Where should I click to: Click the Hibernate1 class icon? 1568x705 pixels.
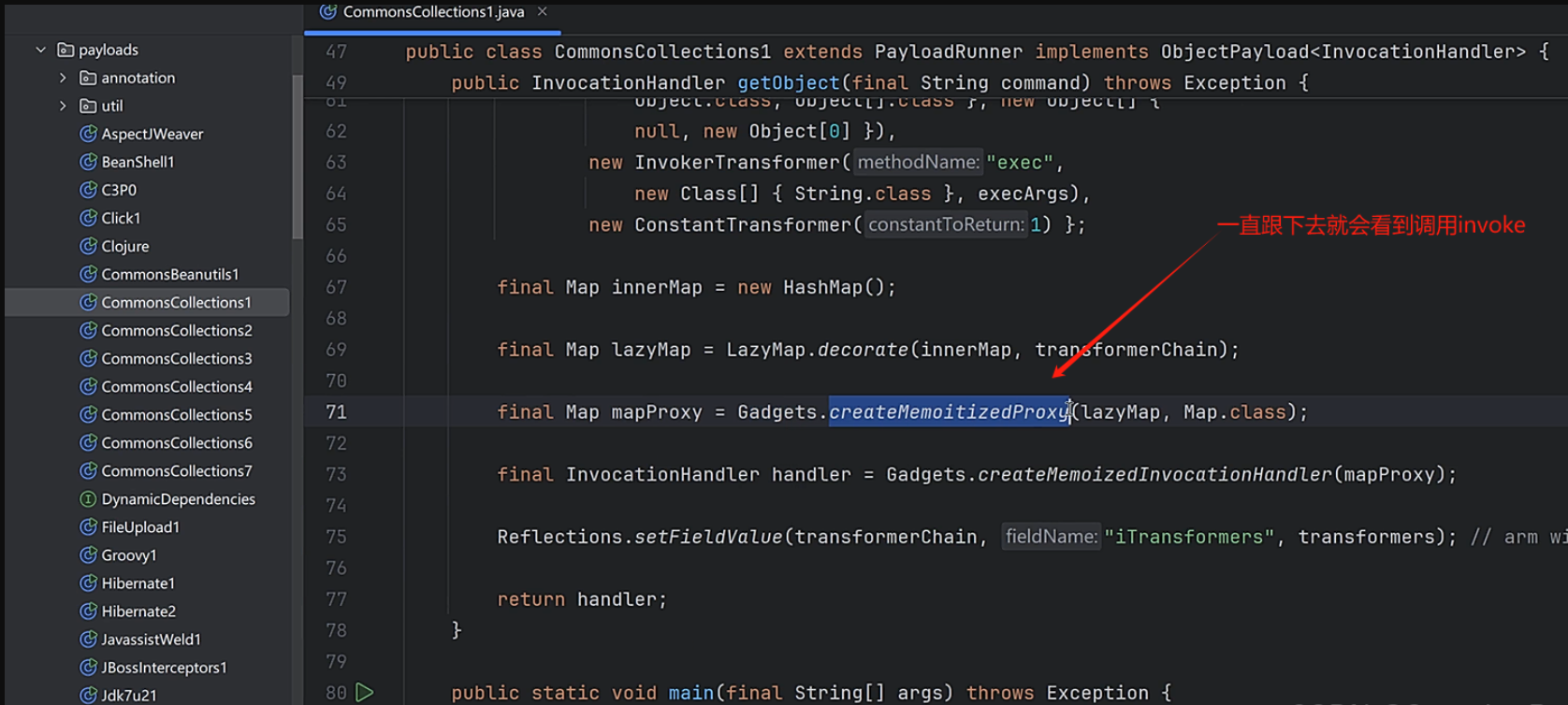88,583
